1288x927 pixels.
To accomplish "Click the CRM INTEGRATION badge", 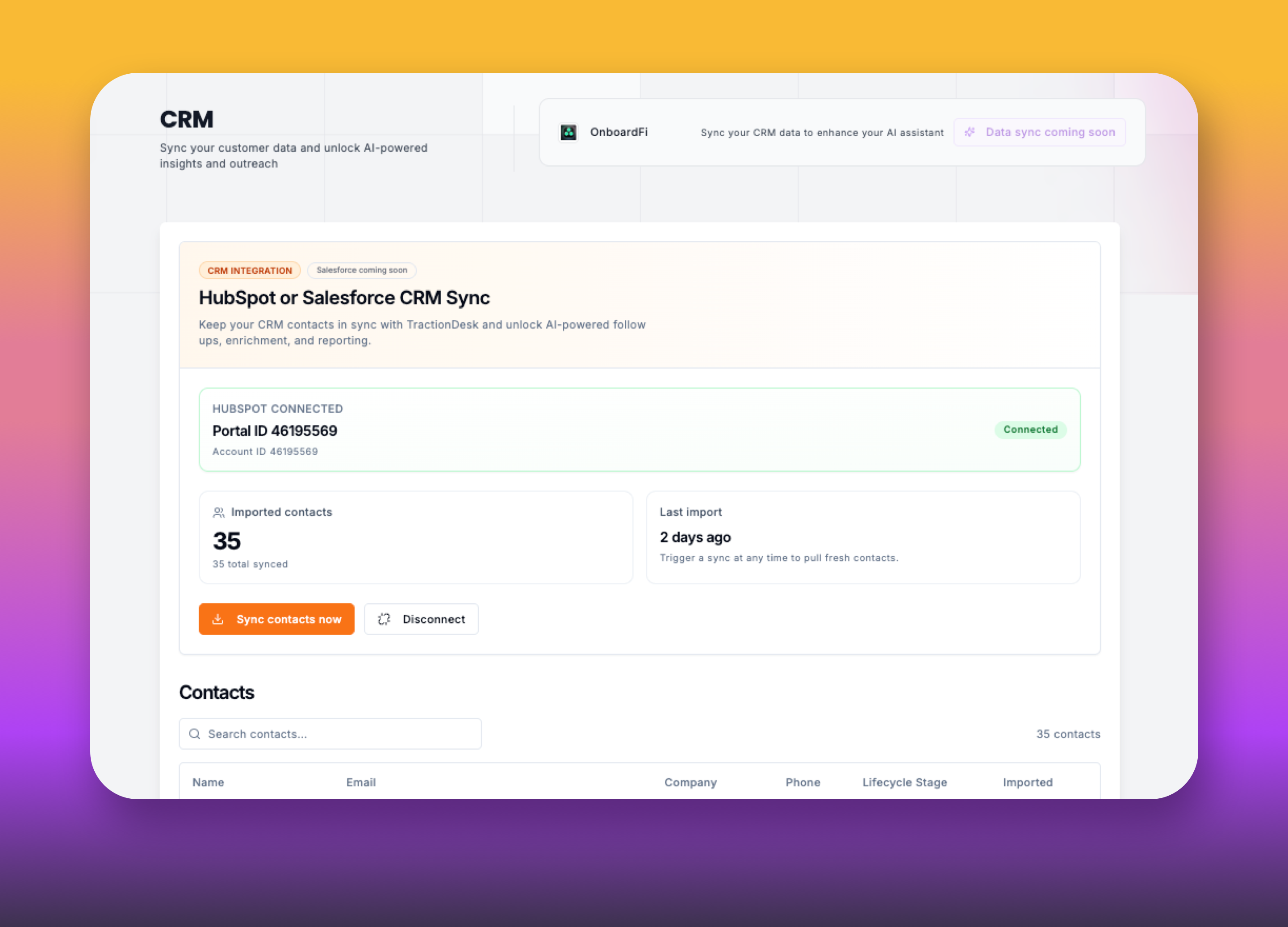I will pyautogui.click(x=249, y=270).
